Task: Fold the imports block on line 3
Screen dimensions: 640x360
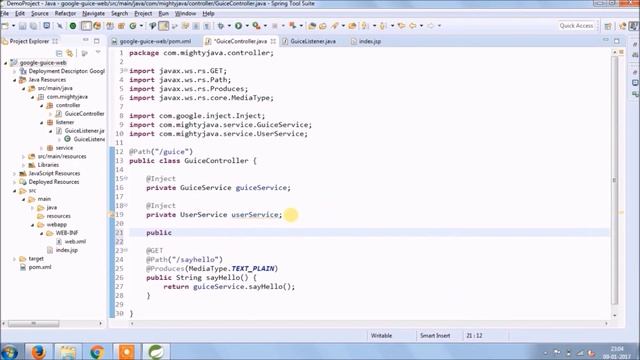Action: 126,70
